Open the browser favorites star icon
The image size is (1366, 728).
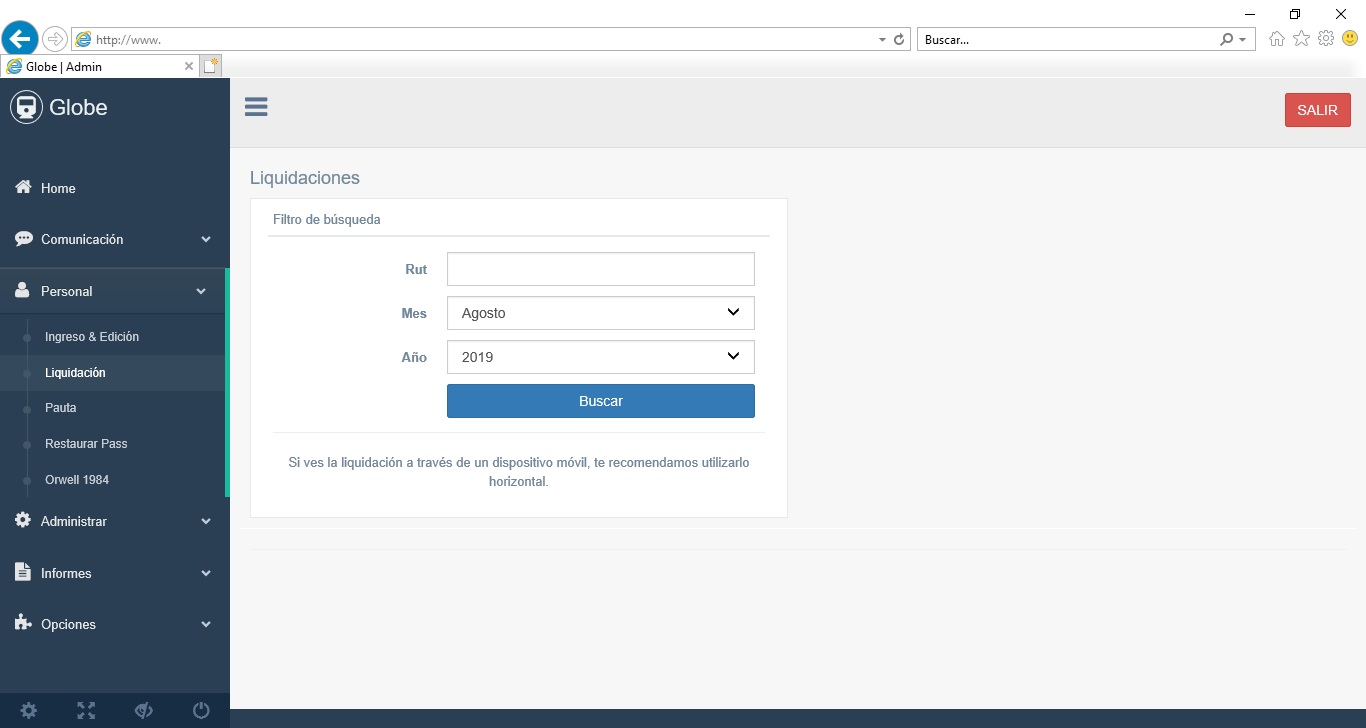(1301, 39)
